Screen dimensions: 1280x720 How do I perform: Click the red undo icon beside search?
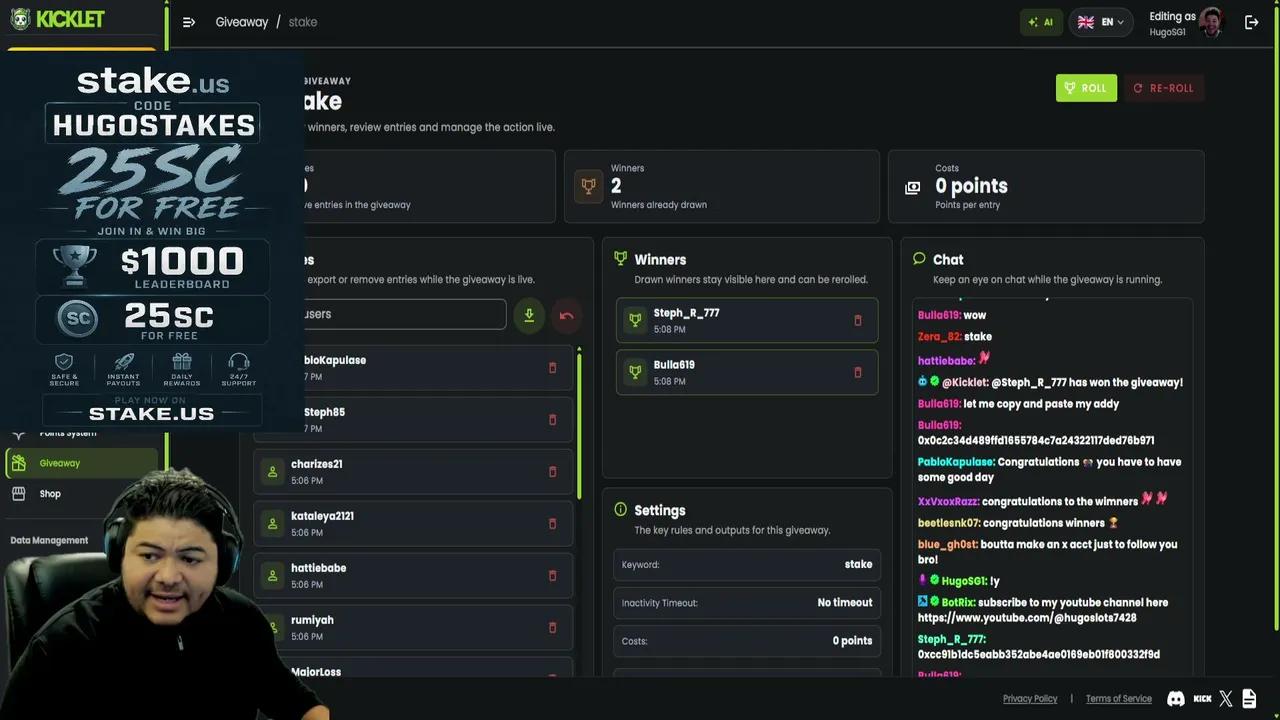point(566,315)
